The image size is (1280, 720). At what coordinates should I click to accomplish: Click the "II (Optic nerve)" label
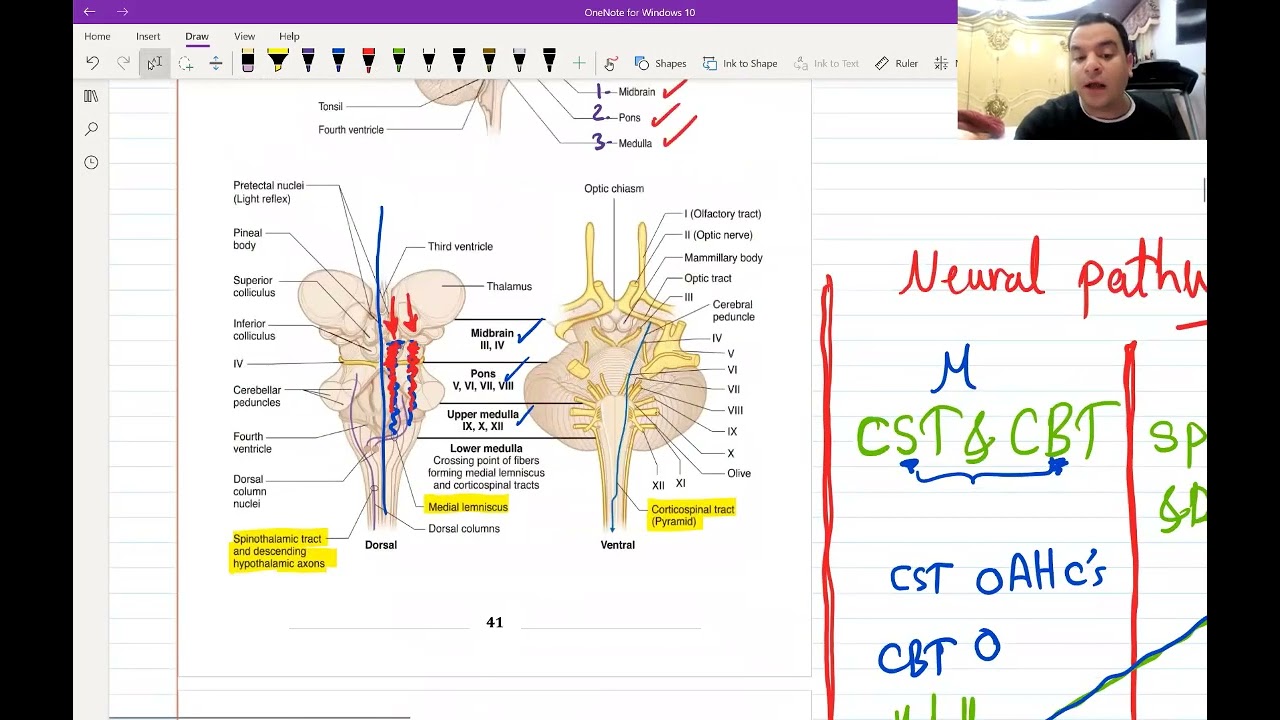point(718,235)
